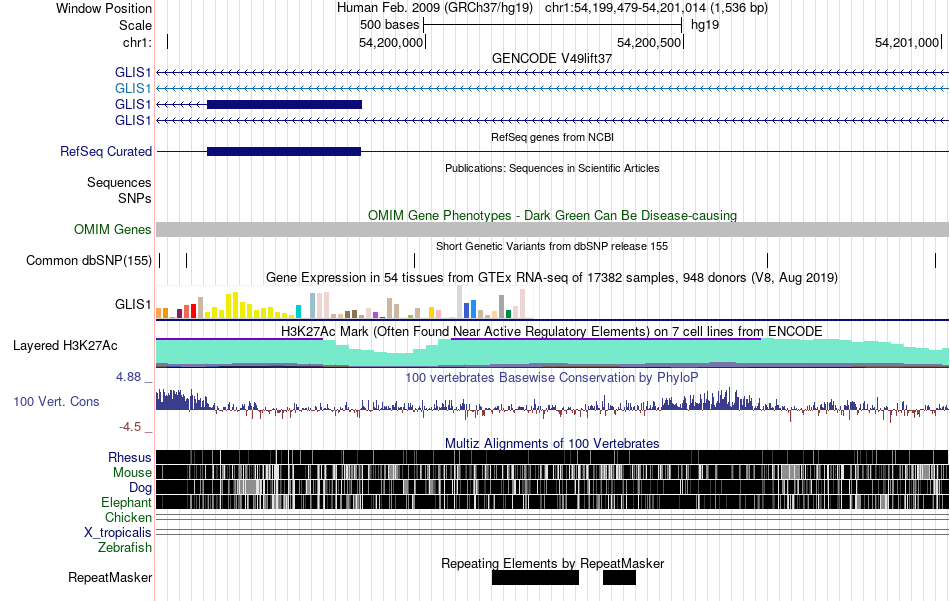
Task: Click the Zebrafish alignment row label
Action: [x=125, y=547]
